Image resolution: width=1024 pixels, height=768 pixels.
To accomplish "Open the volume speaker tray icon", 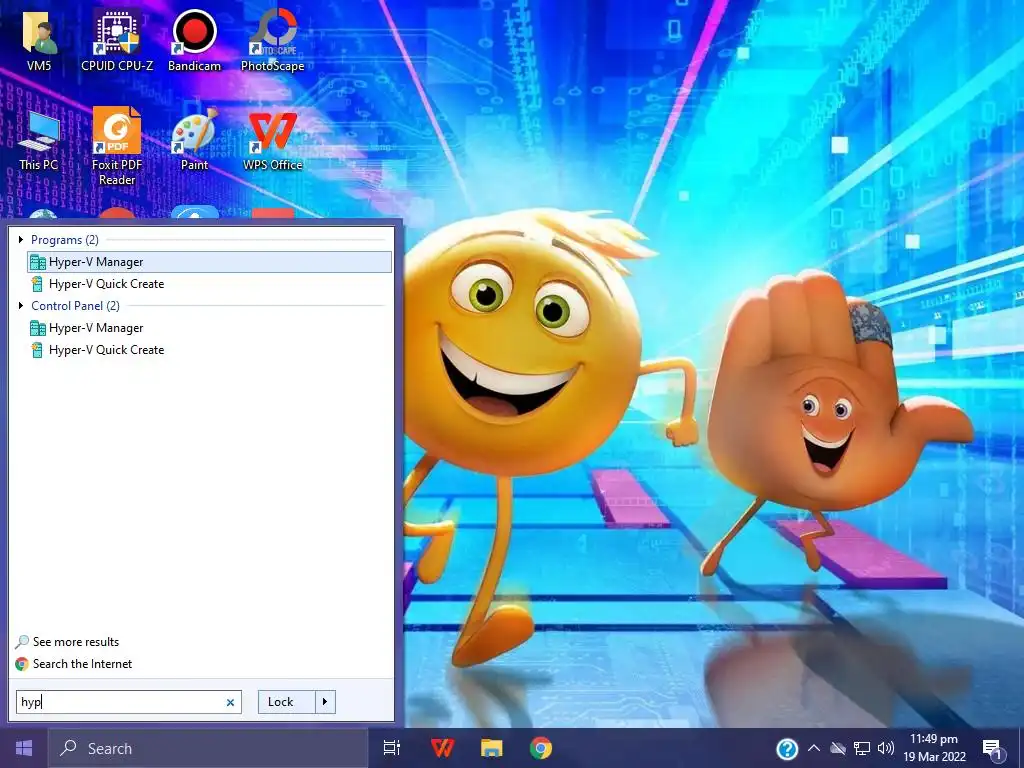I will coord(886,748).
